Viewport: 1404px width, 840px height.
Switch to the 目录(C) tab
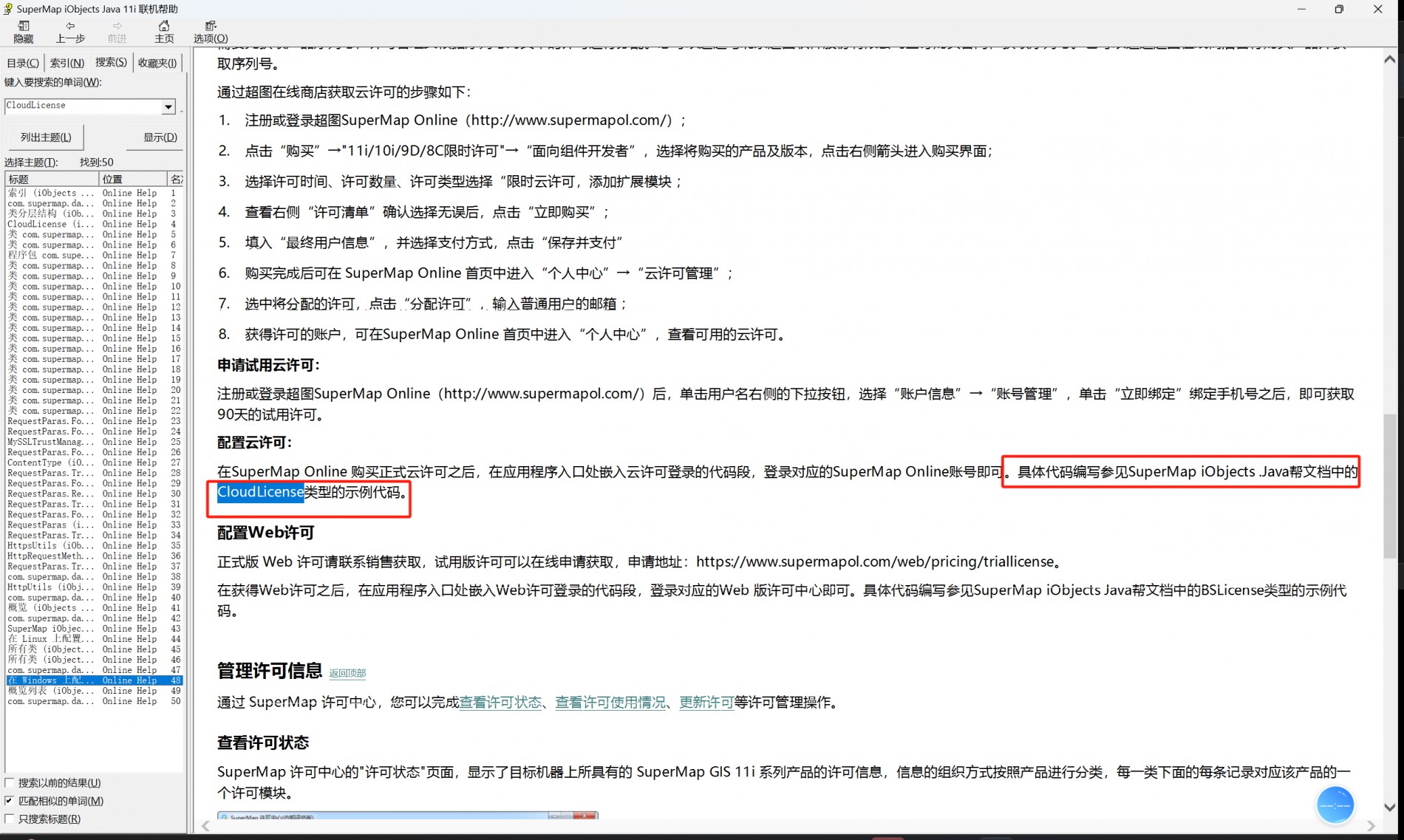point(23,63)
